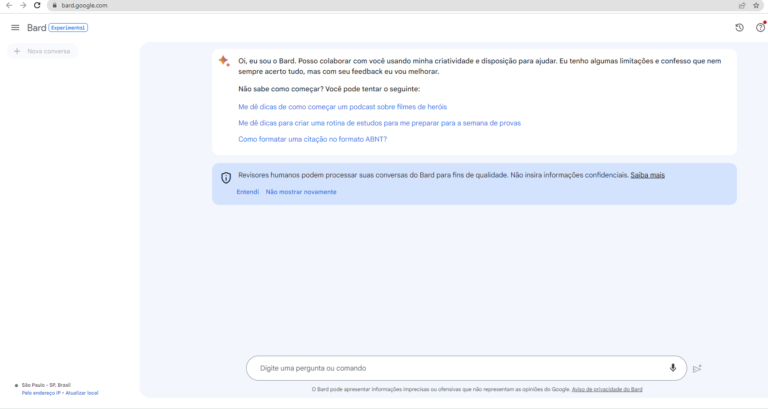Click Entendi to dismiss notice
The image size is (768, 409).
(x=248, y=192)
